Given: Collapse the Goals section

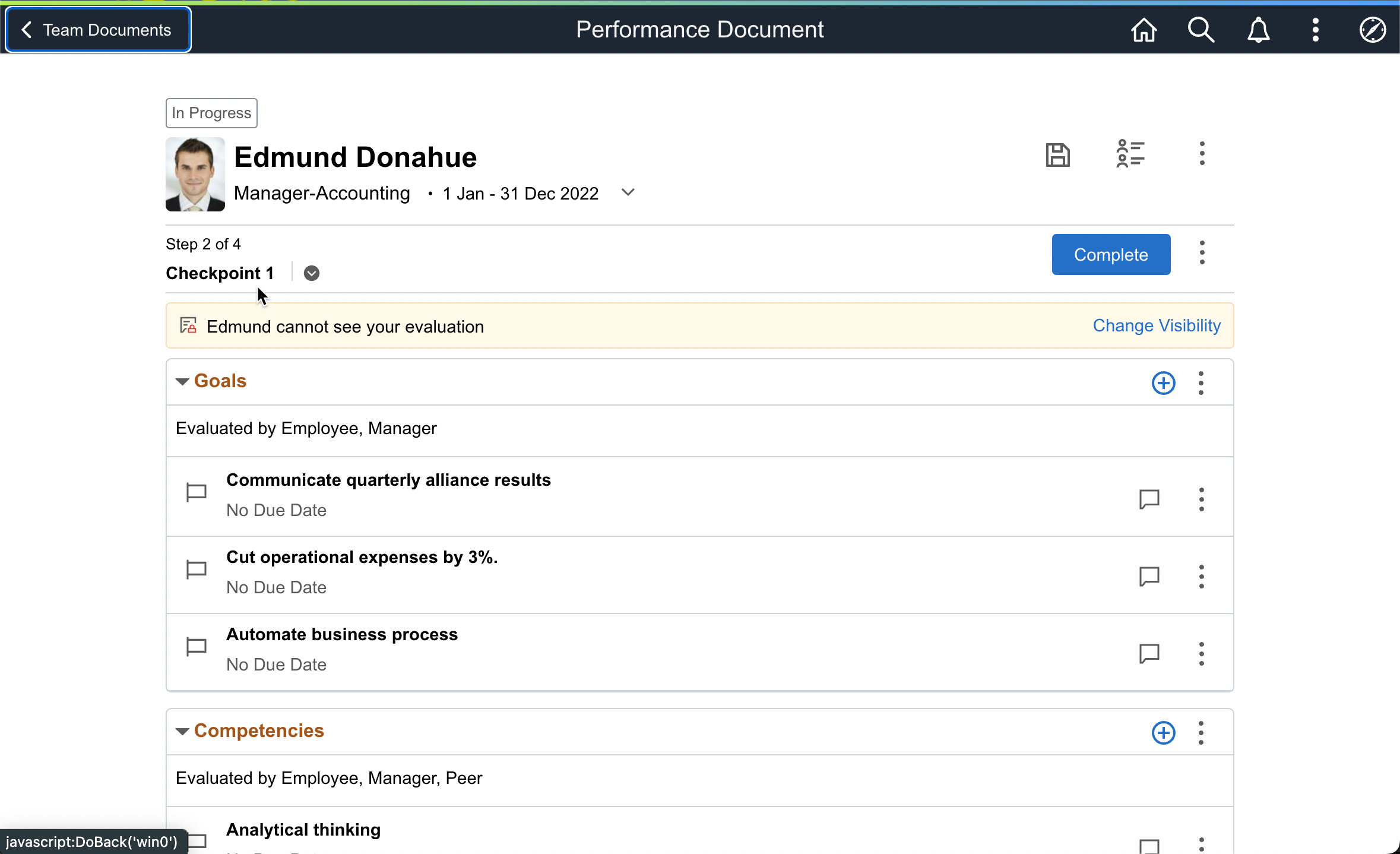Looking at the screenshot, I should coord(182,382).
